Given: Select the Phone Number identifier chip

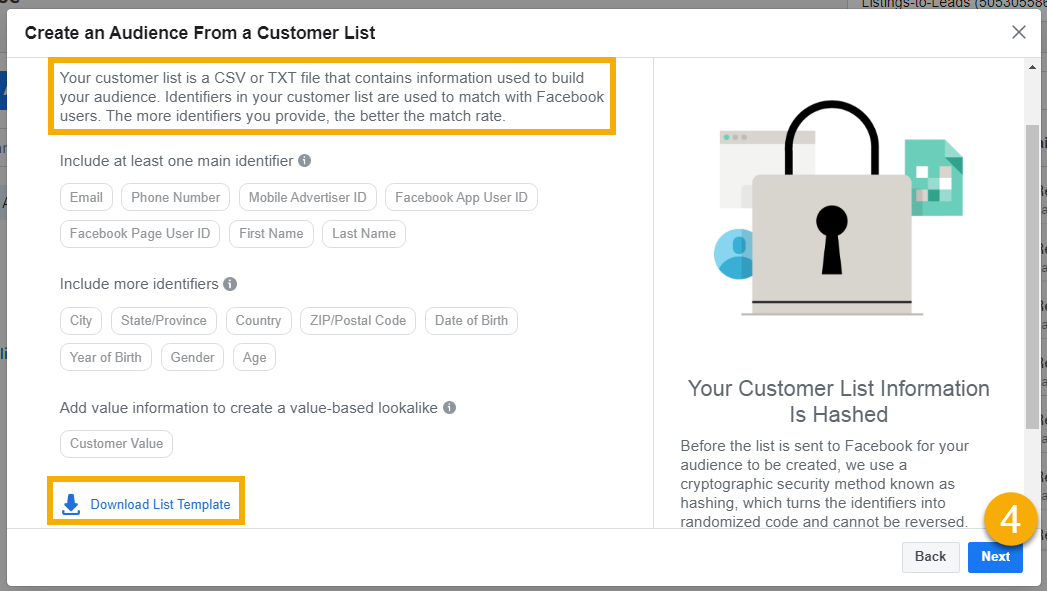Looking at the screenshot, I should coord(176,198).
